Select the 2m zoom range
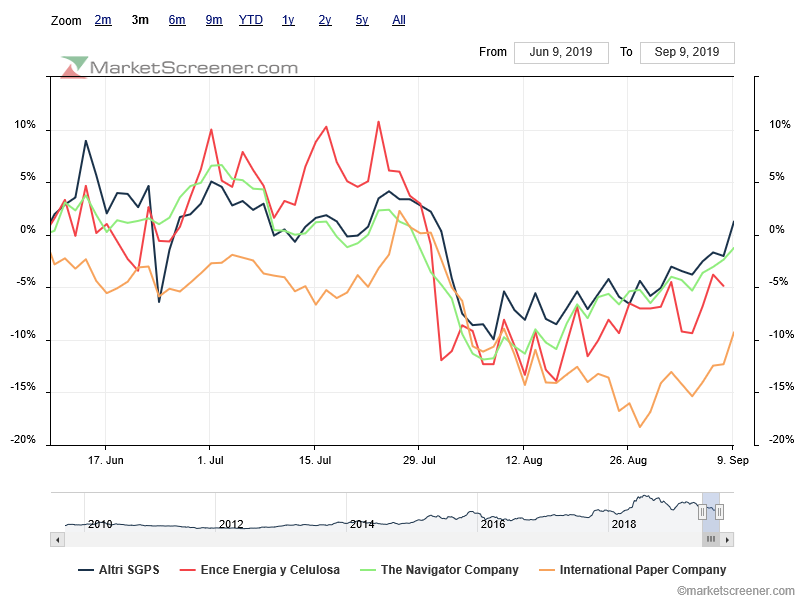Screen dimensions: 805x600 103,20
